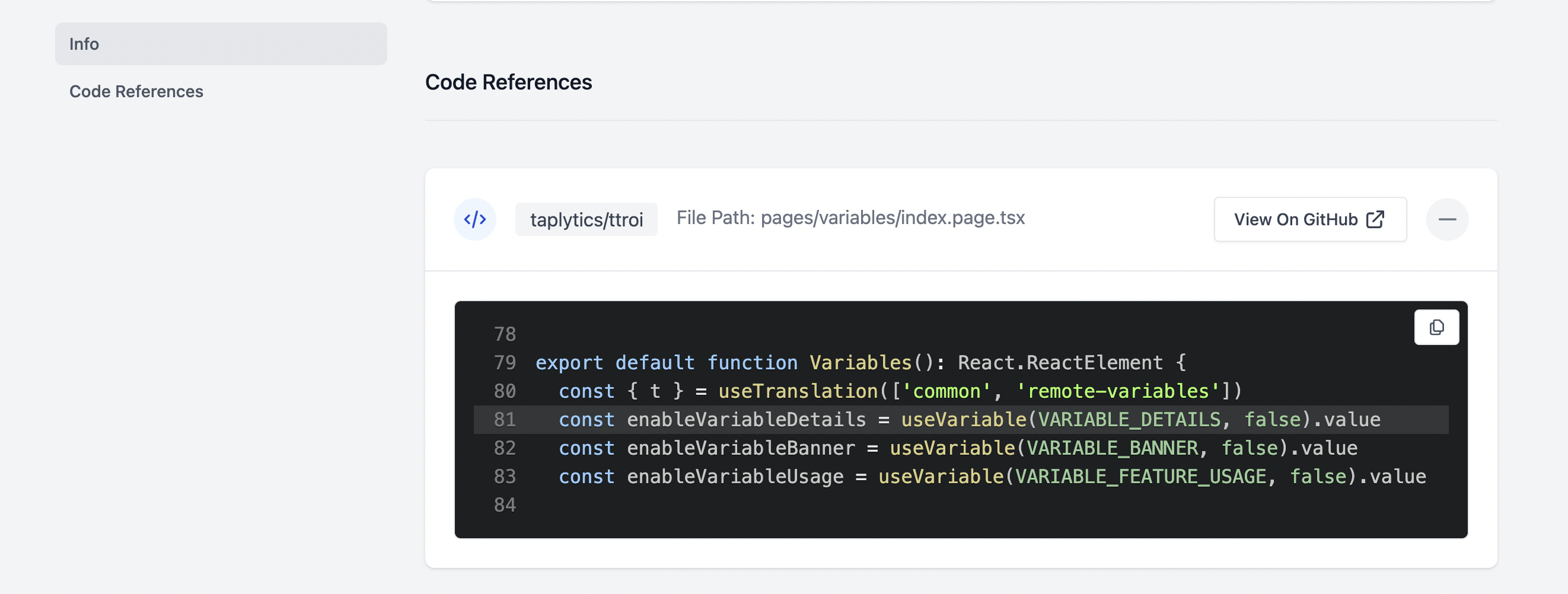Click the file path pages/variables/index.page.tsx

point(850,218)
